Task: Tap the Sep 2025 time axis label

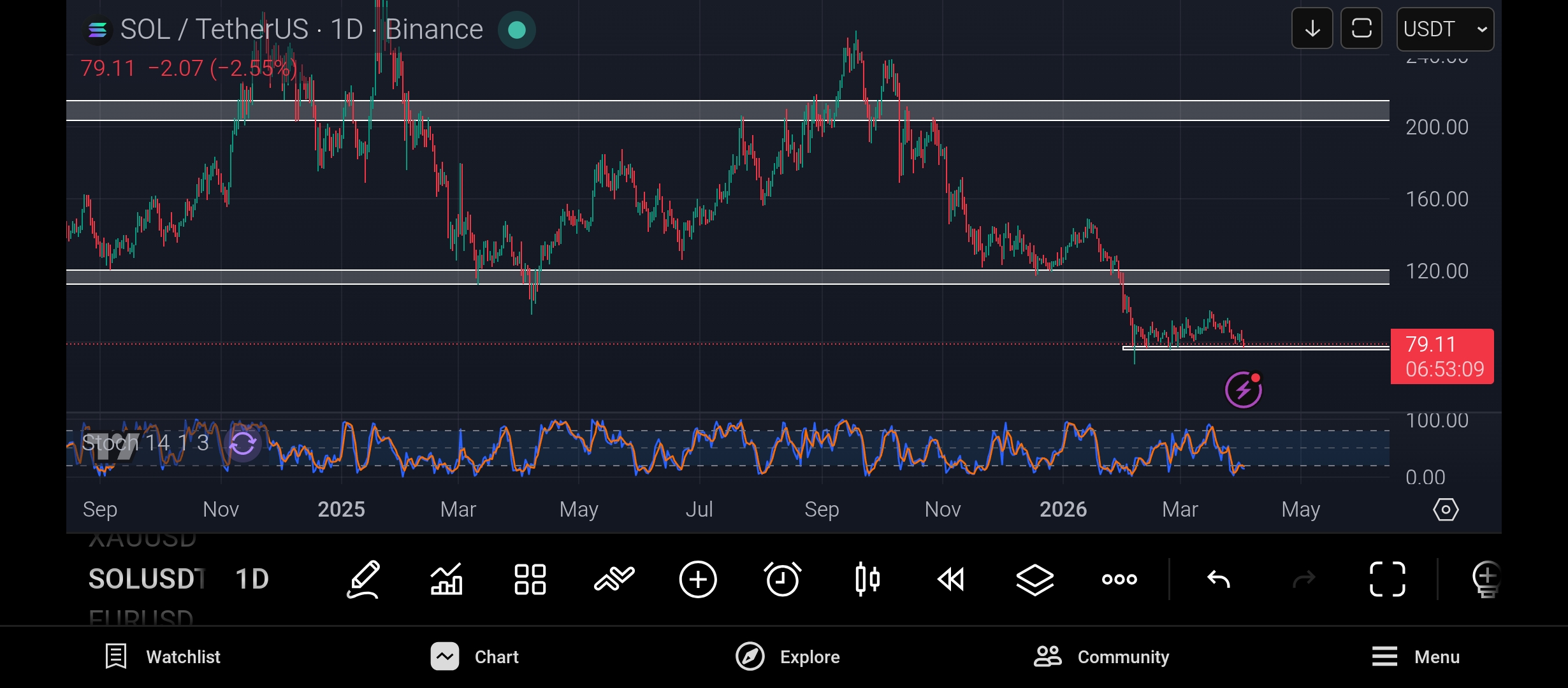Action: [x=822, y=510]
